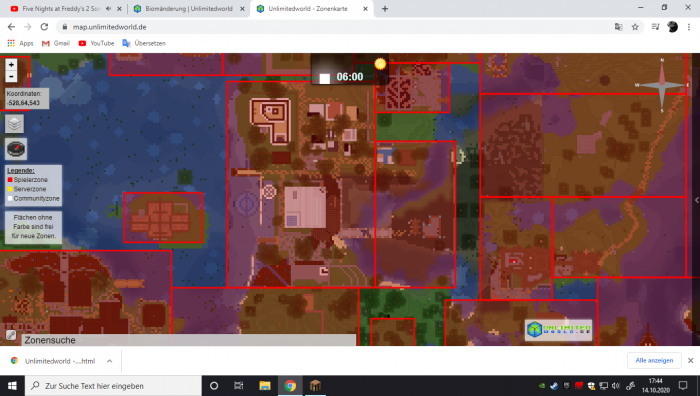This screenshot has height=396, width=700.
Task: Open the network tray icon
Action: click(x=604, y=386)
